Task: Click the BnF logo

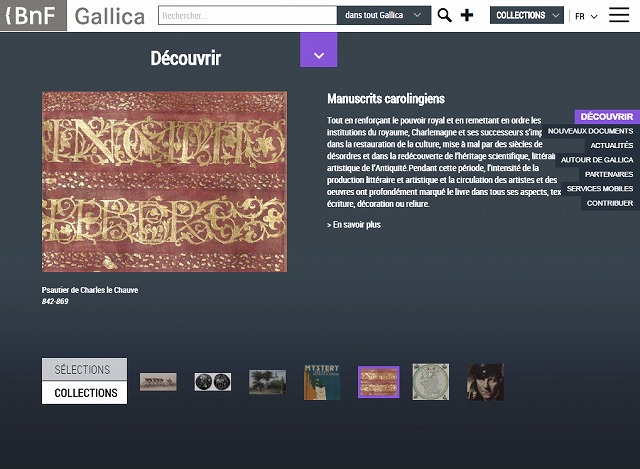Action: coord(33,16)
